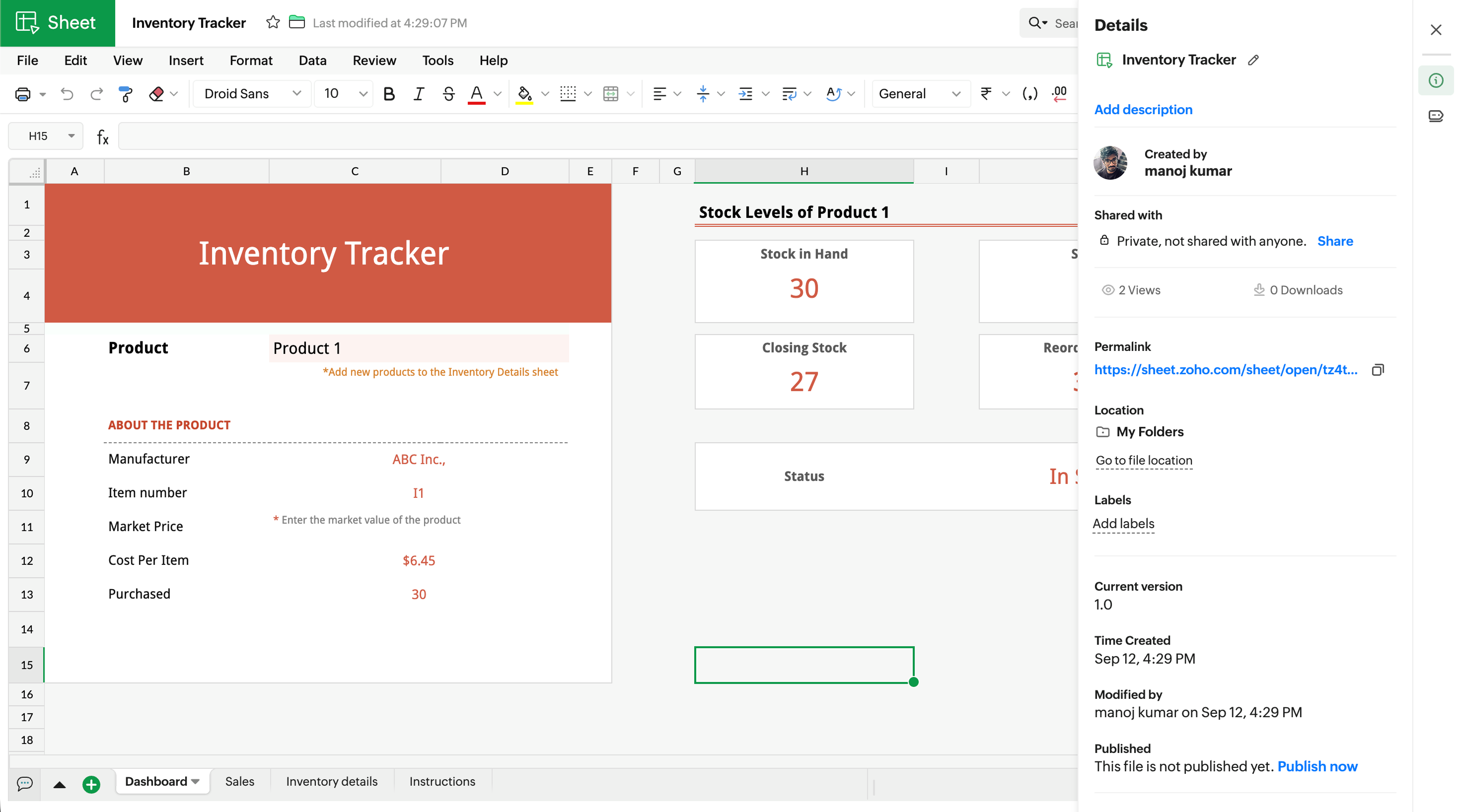Toggle italic formatting
1459x812 pixels.
(419, 94)
